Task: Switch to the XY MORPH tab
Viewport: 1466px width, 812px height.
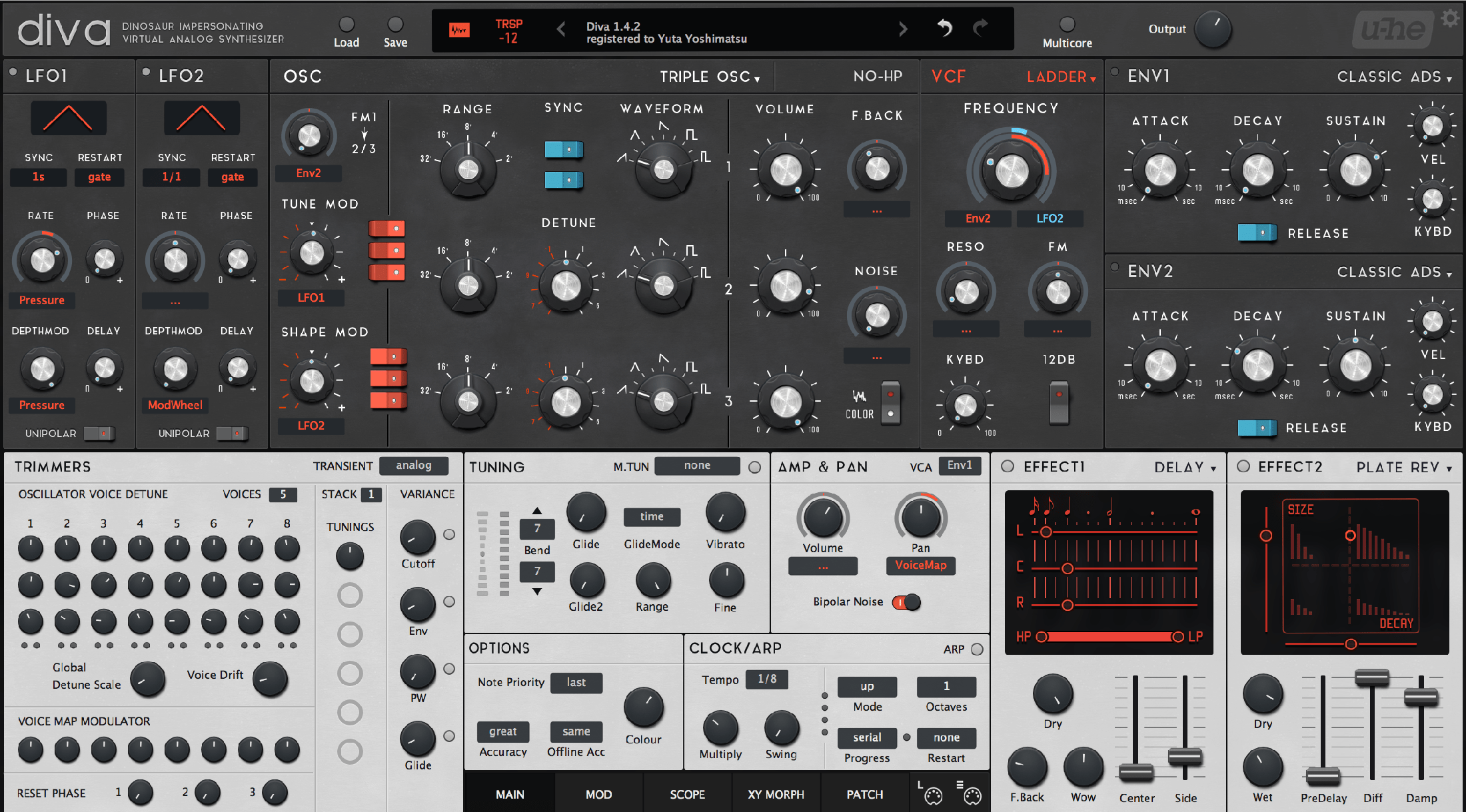Action: click(776, 794)
